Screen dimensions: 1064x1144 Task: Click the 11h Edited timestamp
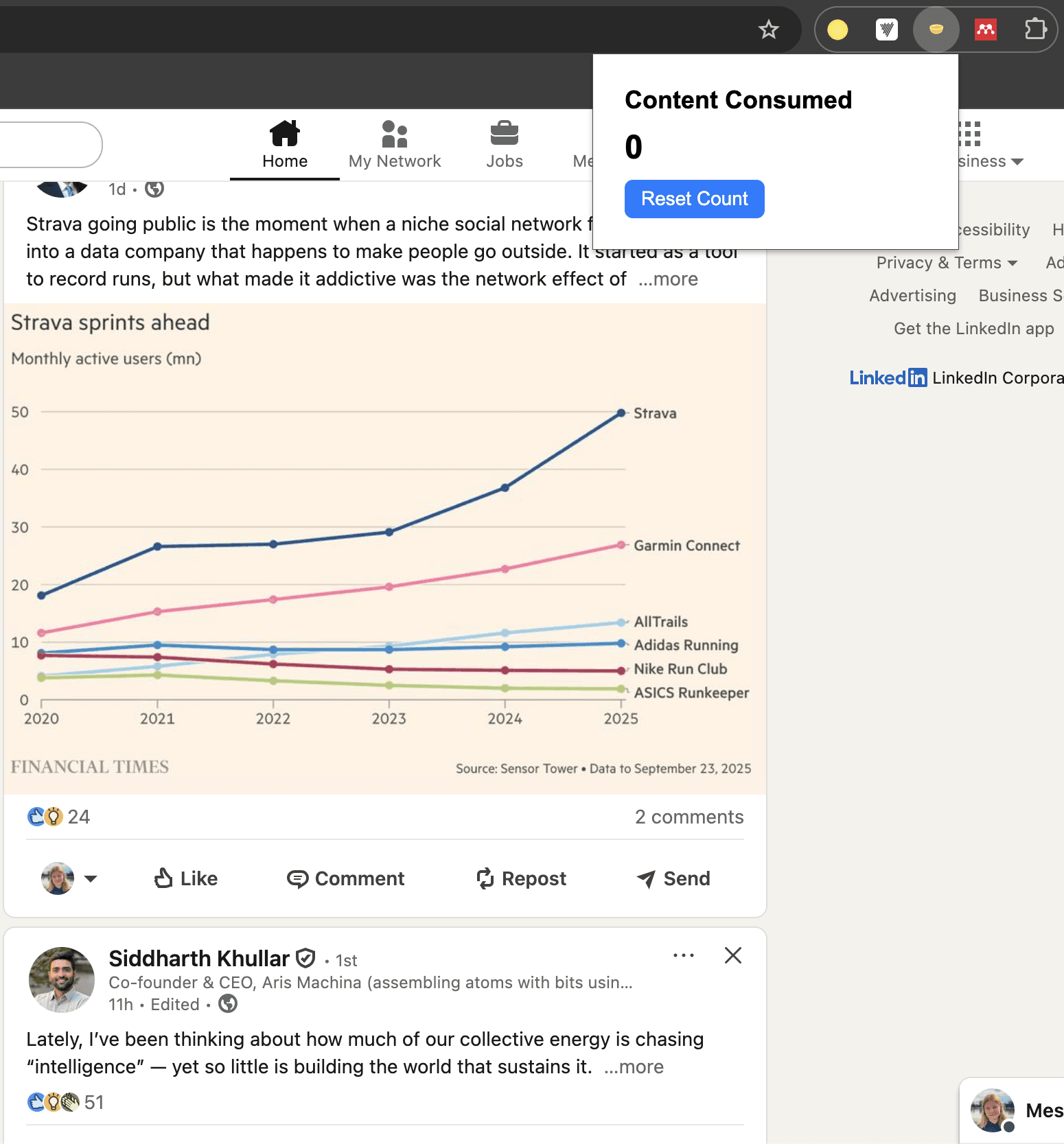(154, 1005)
